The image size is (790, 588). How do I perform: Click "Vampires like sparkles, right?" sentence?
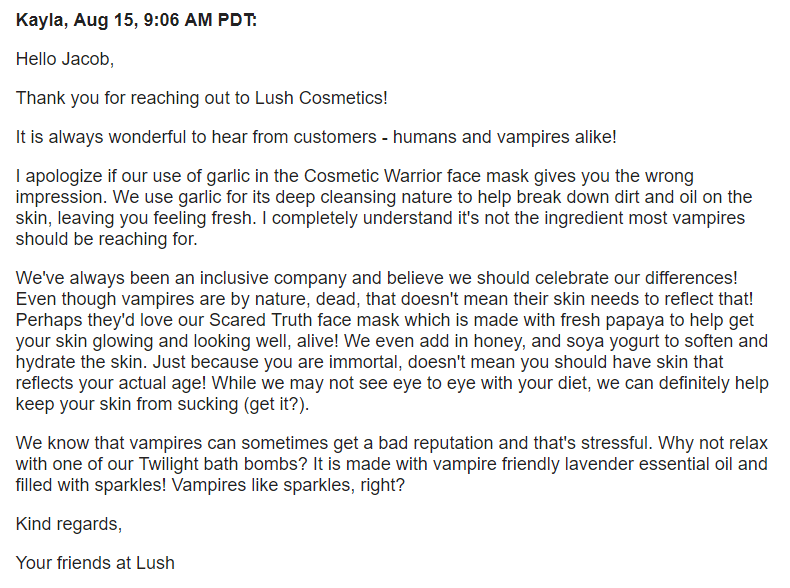click(288, 485)
